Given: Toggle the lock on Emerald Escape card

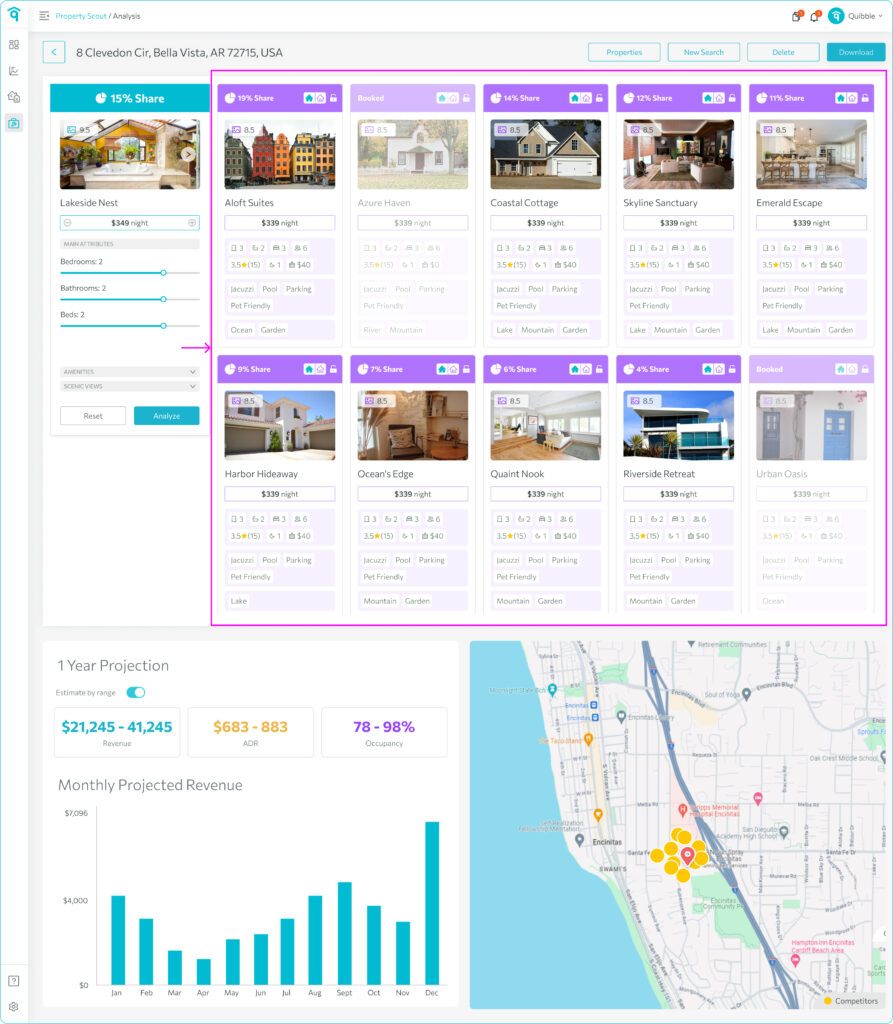Looking at the screenshot, I should (865, 98).
